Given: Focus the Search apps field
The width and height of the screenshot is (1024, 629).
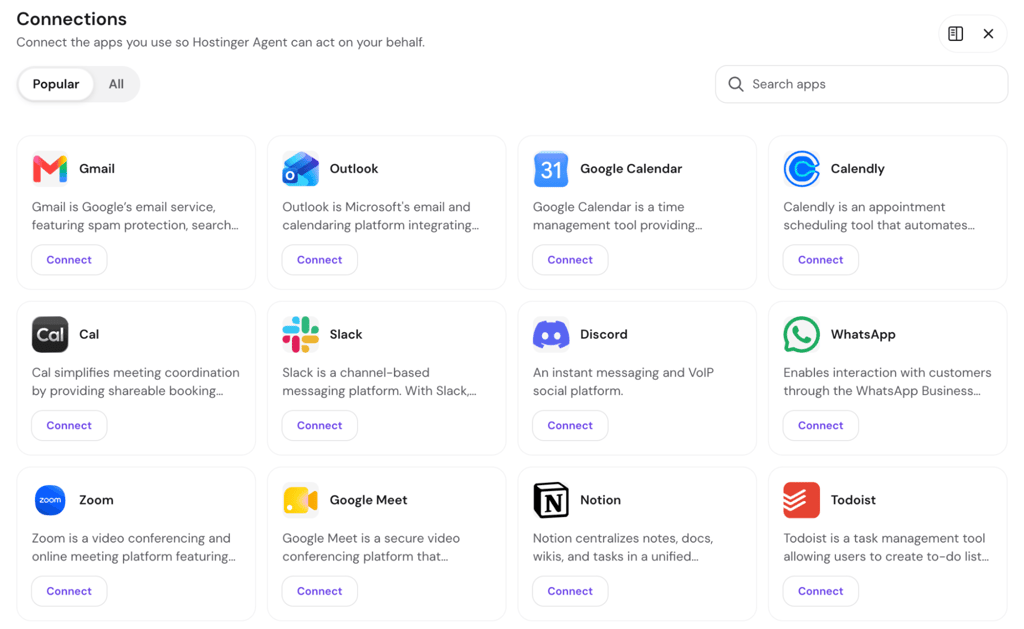Looking at the screenshot, I should click(x=861, y=84).
